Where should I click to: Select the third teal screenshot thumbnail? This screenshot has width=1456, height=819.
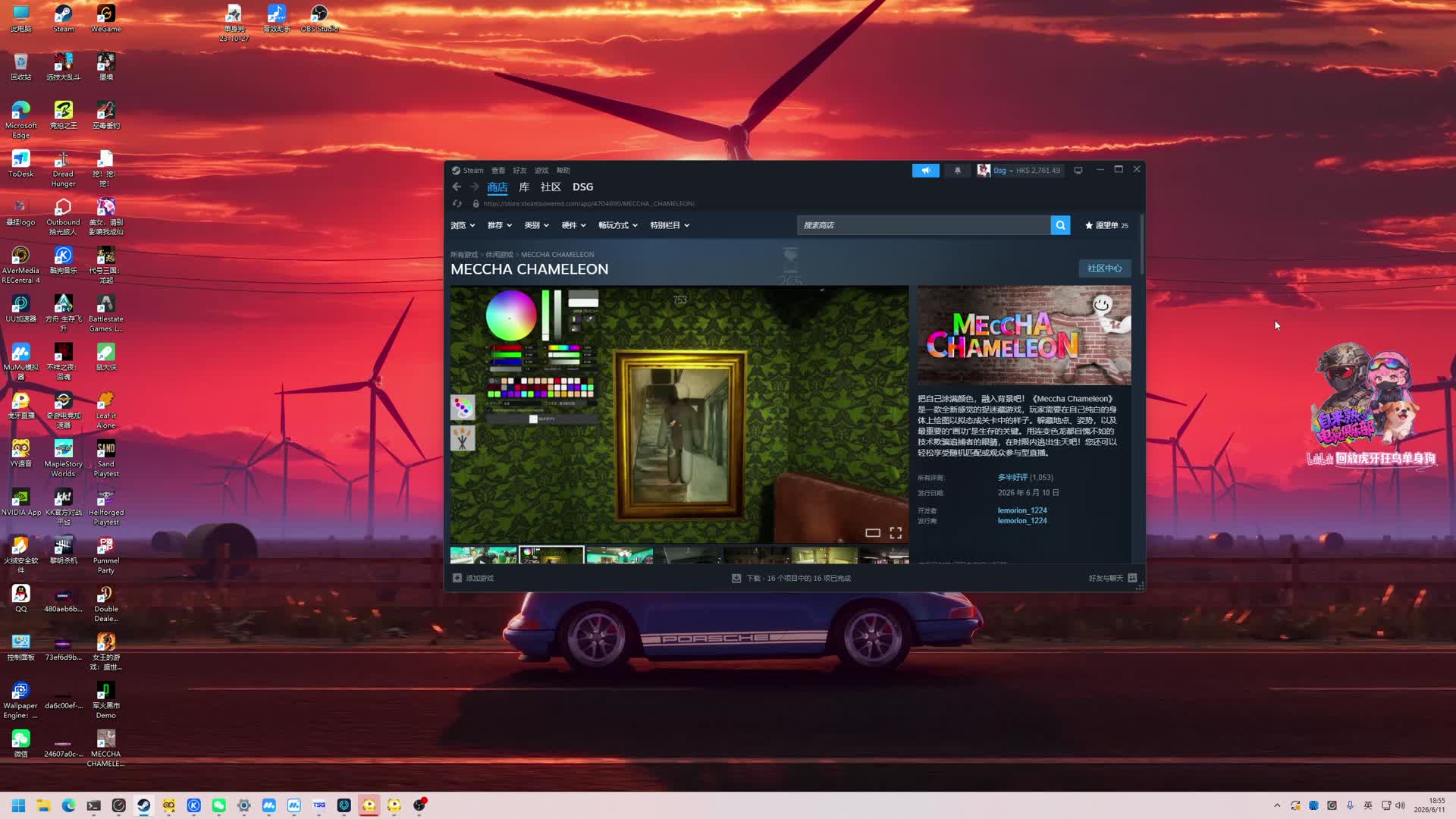click(620, 556)
